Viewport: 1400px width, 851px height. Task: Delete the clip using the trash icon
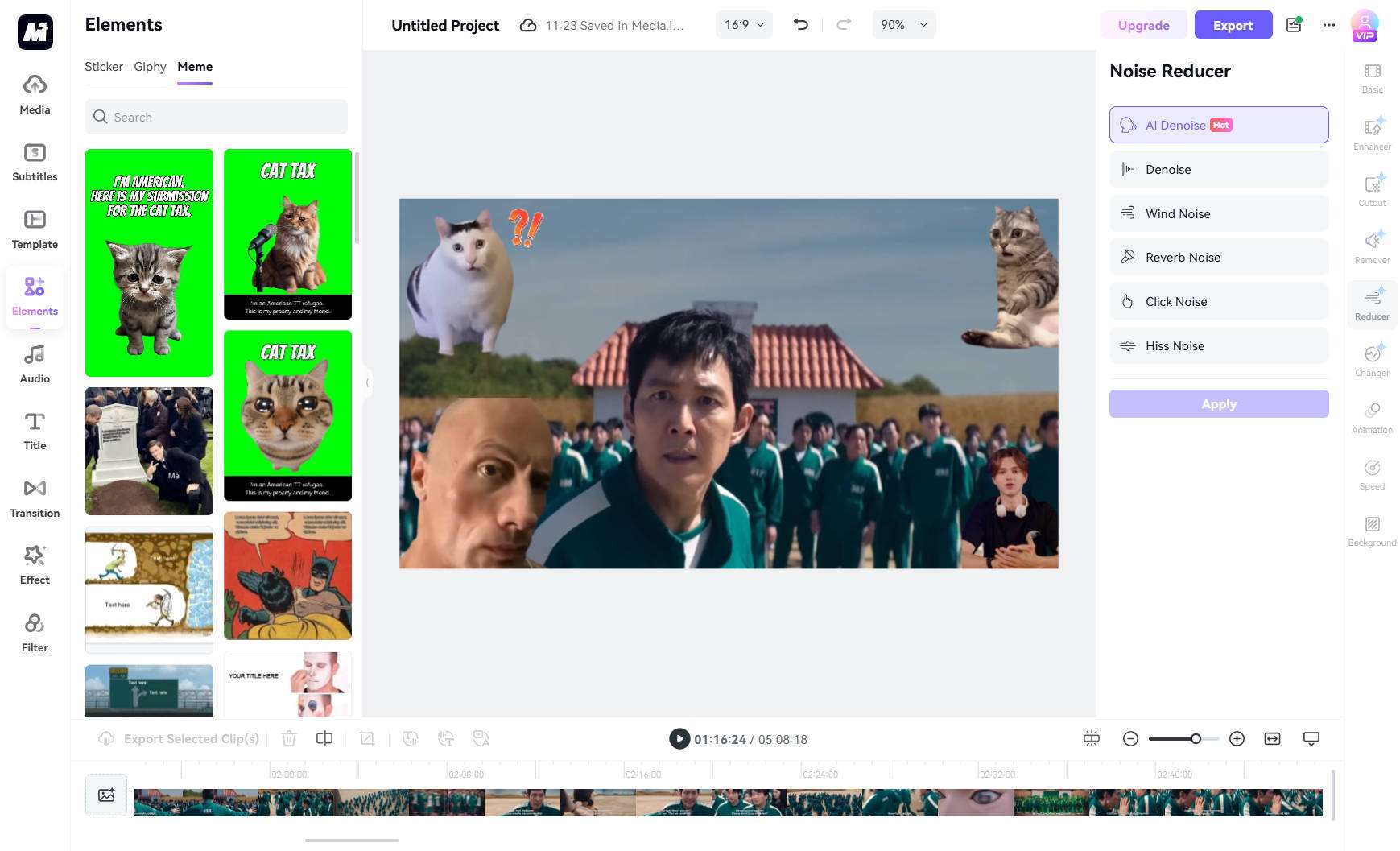click(x=289, y=738)
